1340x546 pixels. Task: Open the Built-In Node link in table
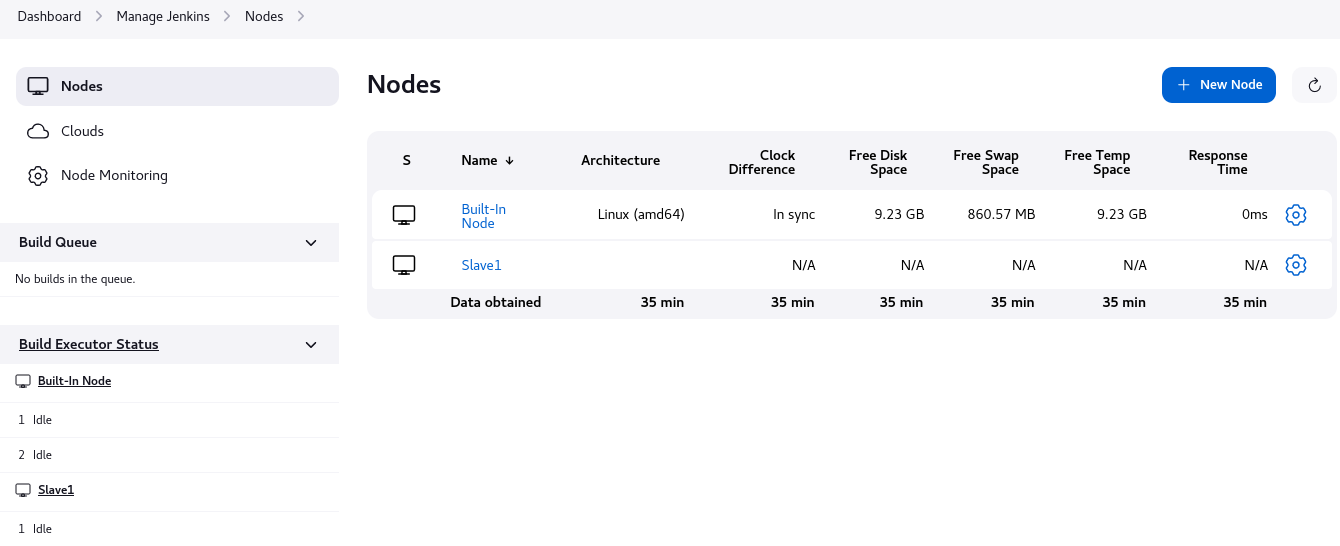(x=484, y=216)
